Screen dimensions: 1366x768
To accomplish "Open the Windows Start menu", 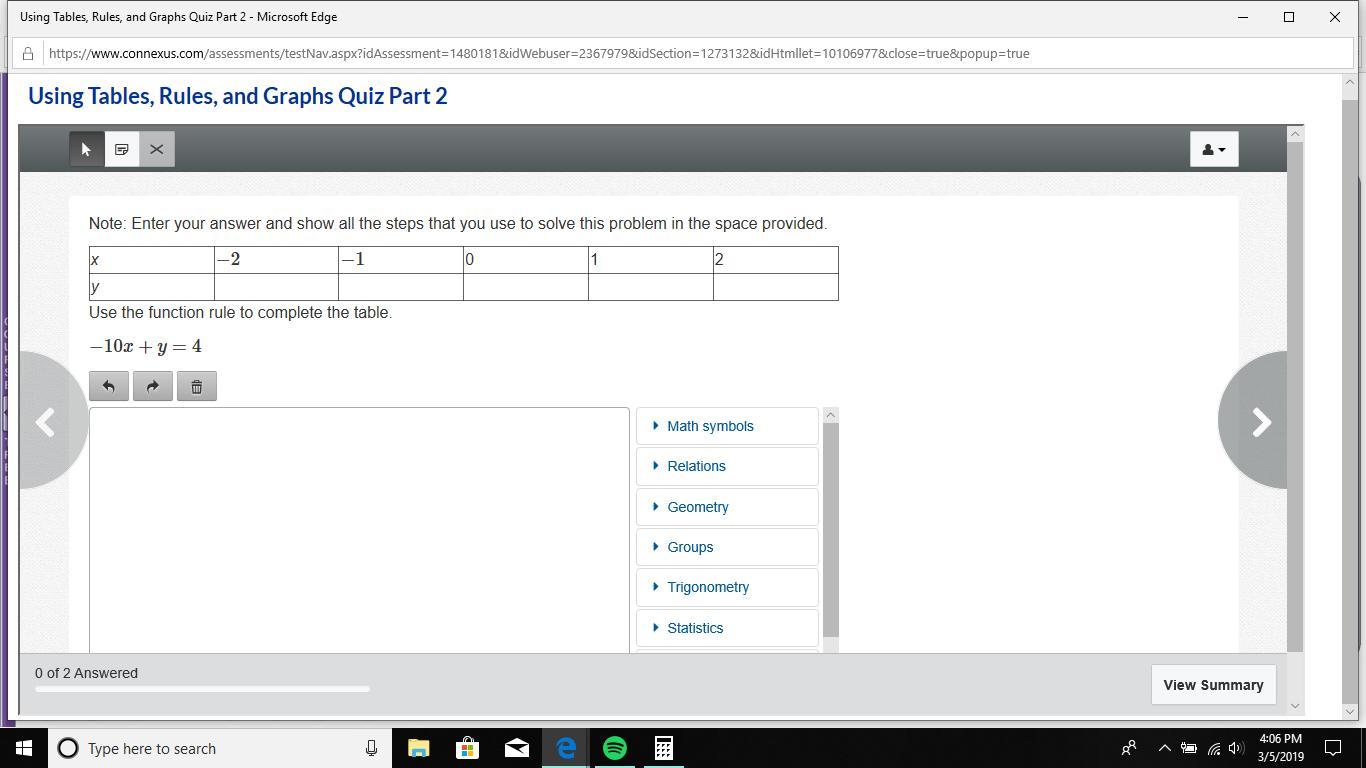I will click(24, 748).
